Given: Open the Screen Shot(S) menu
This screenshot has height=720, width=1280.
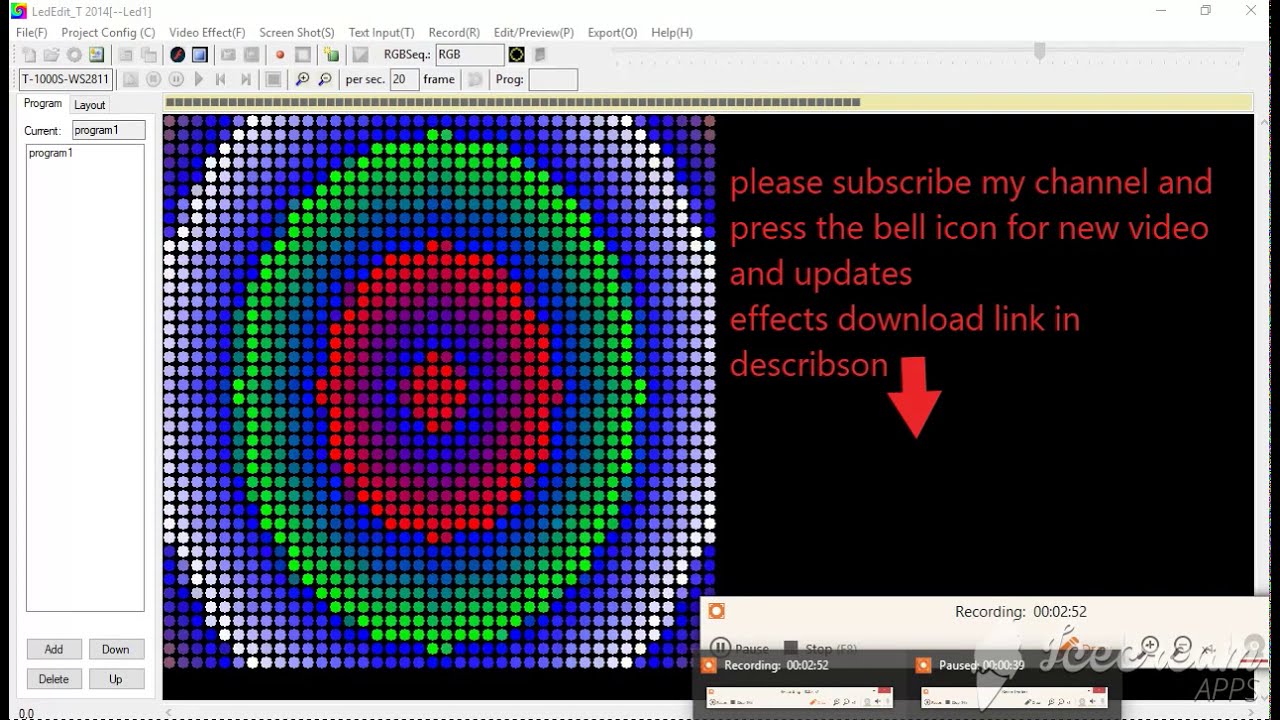Looking at the screenshot, I should [x=297, y=32].
